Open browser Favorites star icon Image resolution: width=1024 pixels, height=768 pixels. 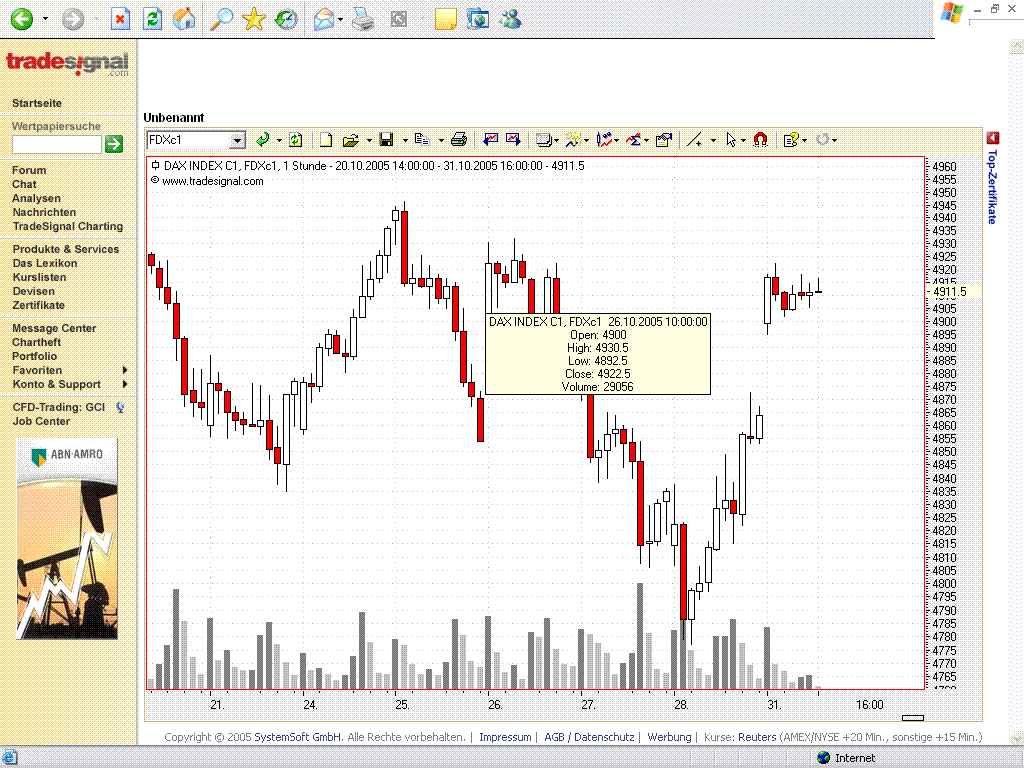point(254,18)
